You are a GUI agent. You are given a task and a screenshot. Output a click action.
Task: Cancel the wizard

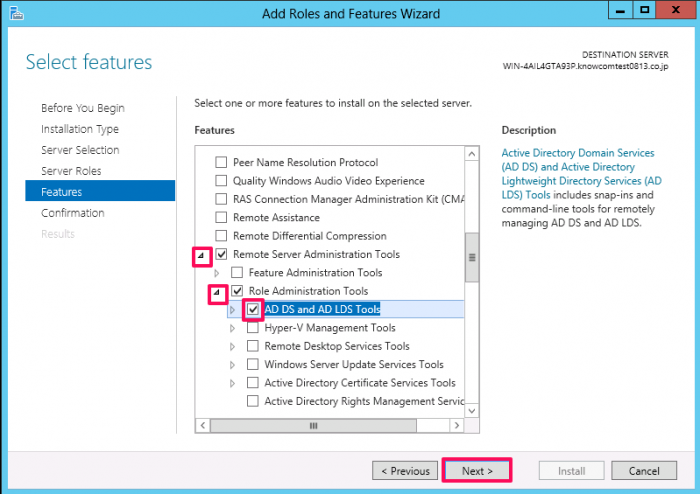(x=644, y=470)
